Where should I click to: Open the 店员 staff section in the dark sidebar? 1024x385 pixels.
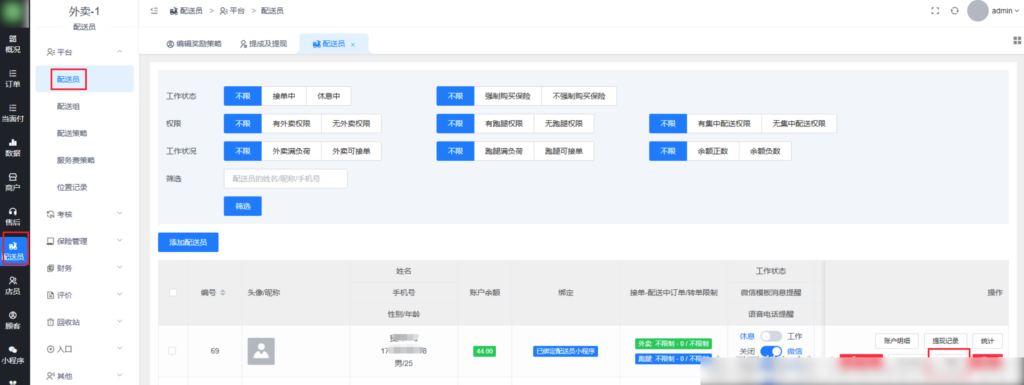pyautogui.click(x=12, y=286)
